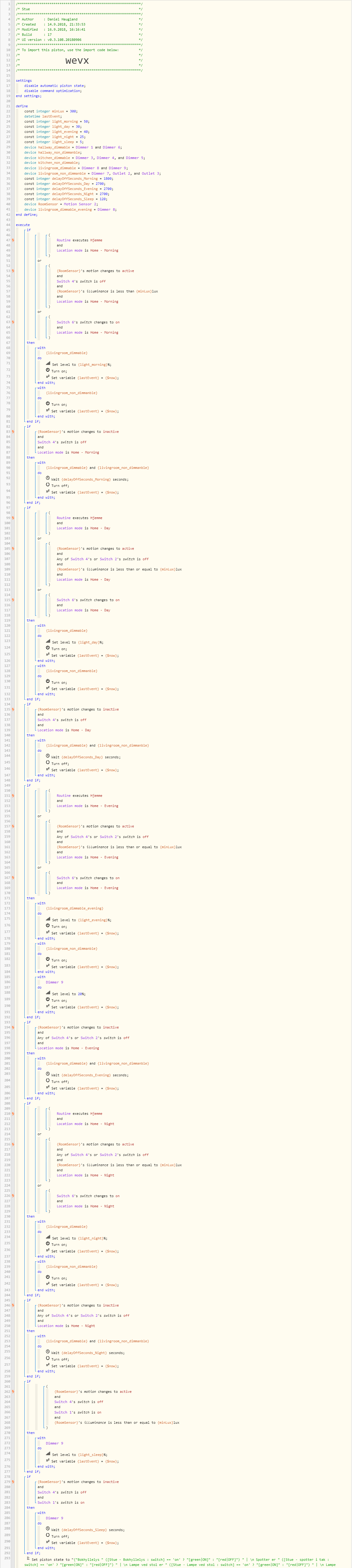Click the level icon beside Set level to {light_day}
Viewport: 354px width, 1568px height.
[x=48, y=641]
